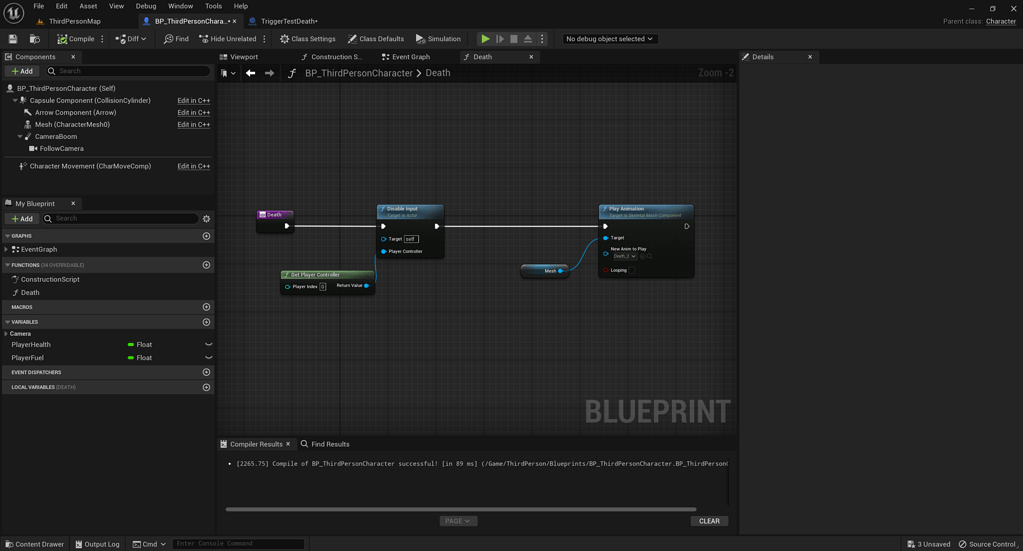Screen dimensions: 1023x551
Task: Click the Save blueprint icon
Action: [13, 39]
